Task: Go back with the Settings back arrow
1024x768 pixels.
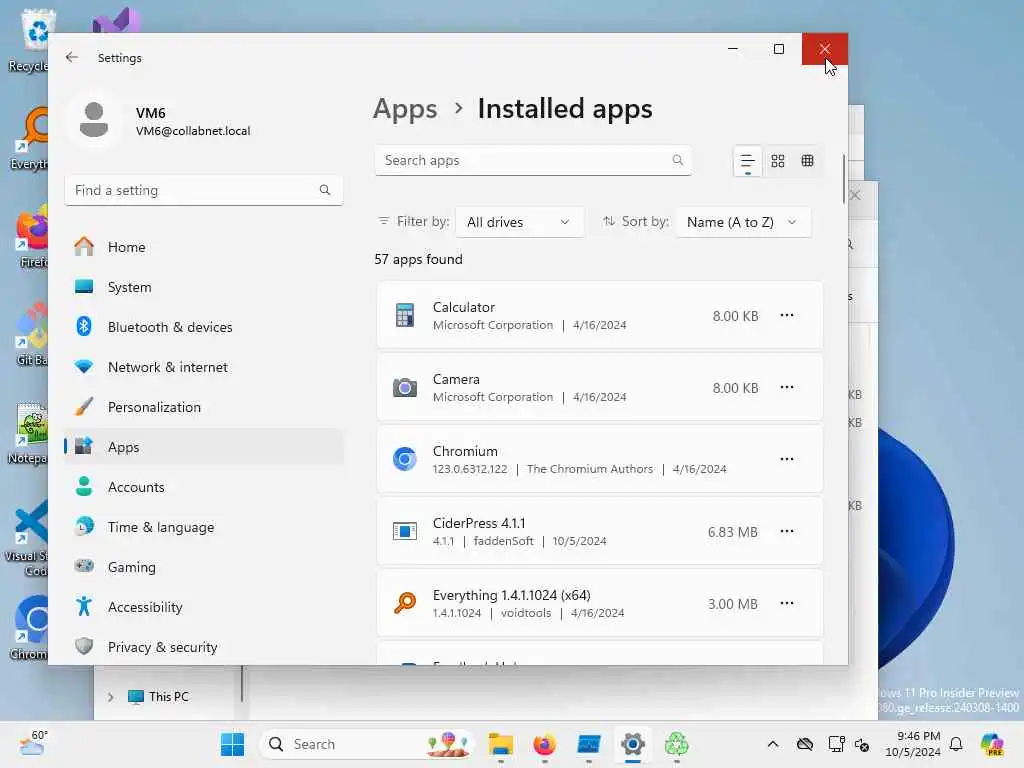Action: pos(72,57)
